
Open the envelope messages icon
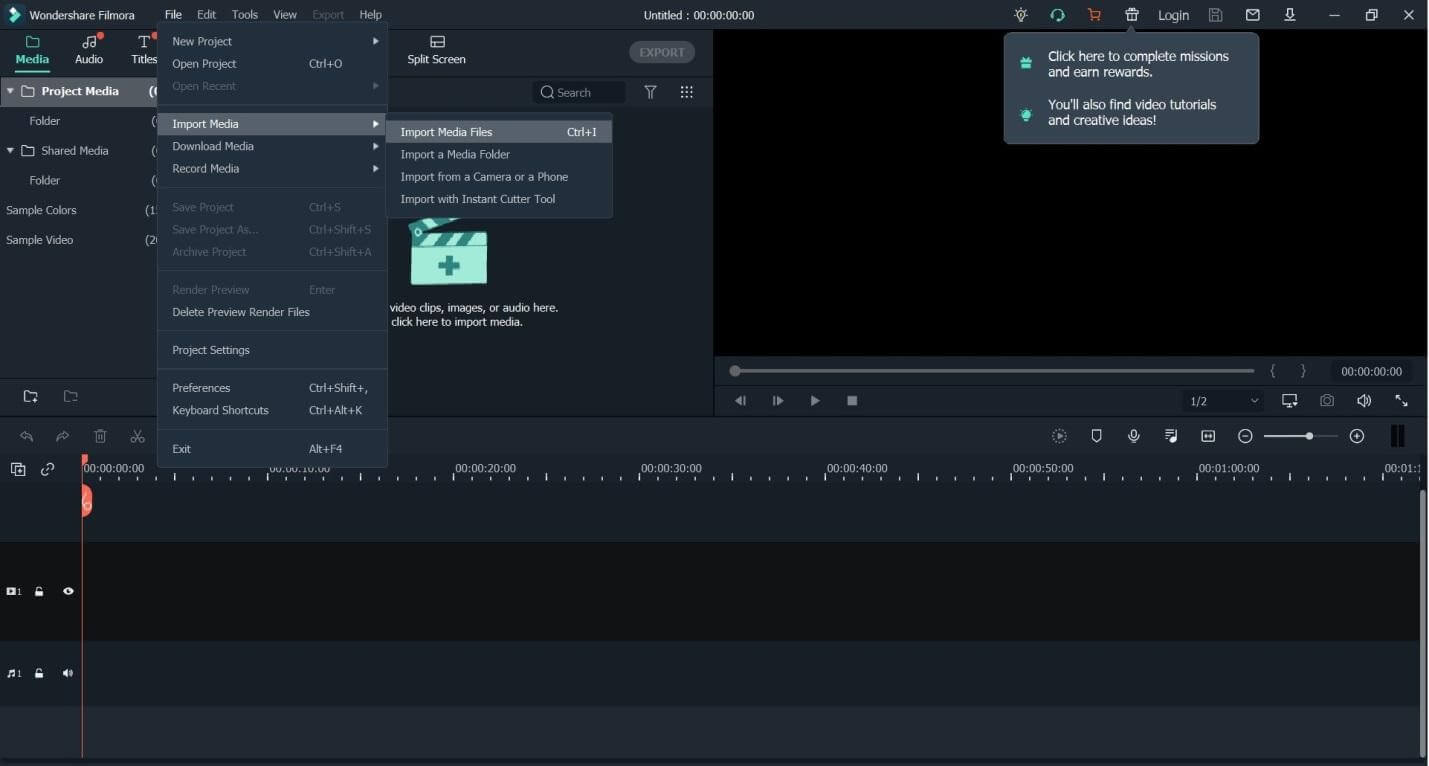(1253, 15)
